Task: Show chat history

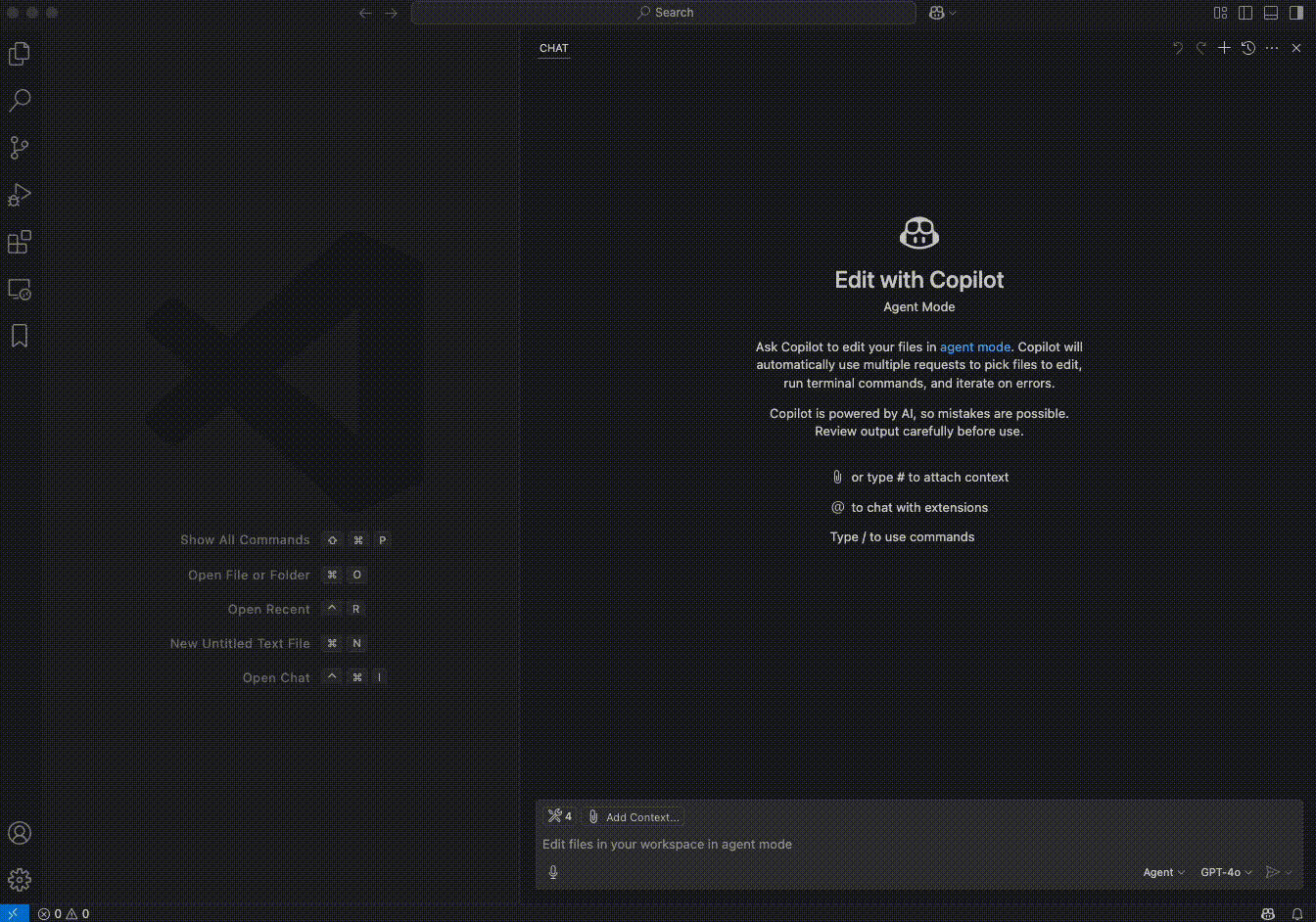Action: pyautogui.click(x=1248, y=48)
